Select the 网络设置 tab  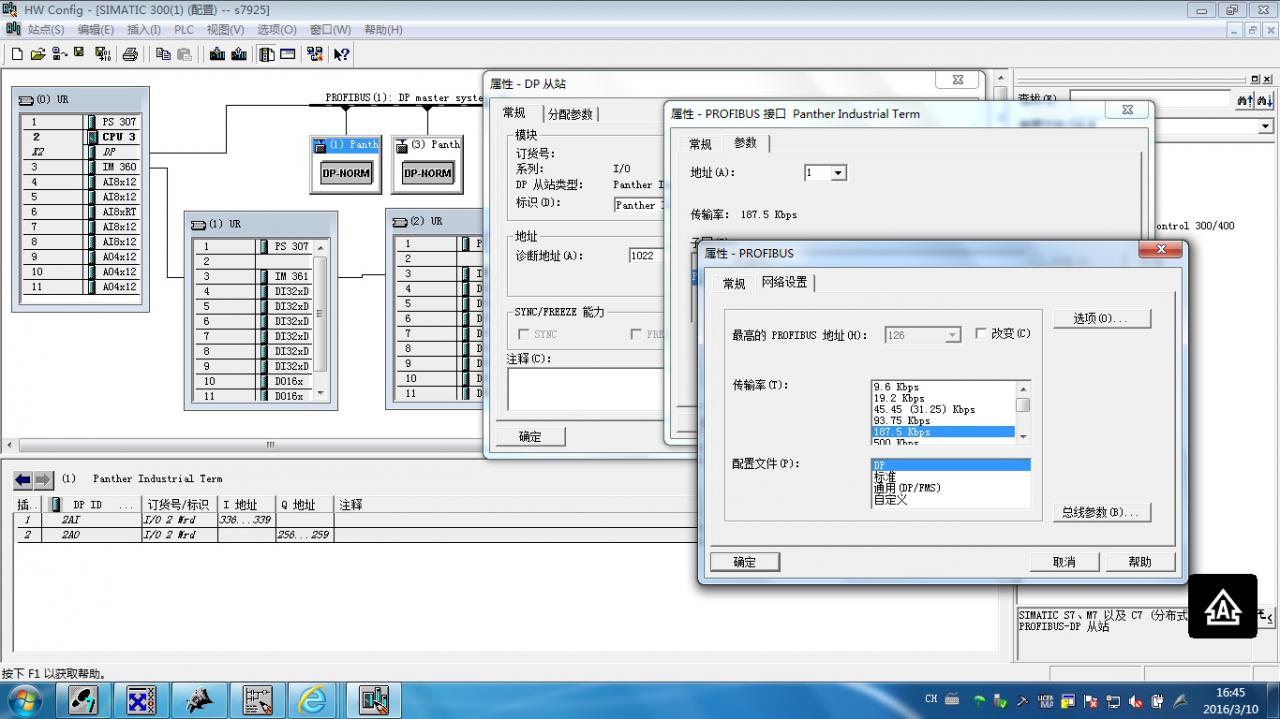(784, 283)
